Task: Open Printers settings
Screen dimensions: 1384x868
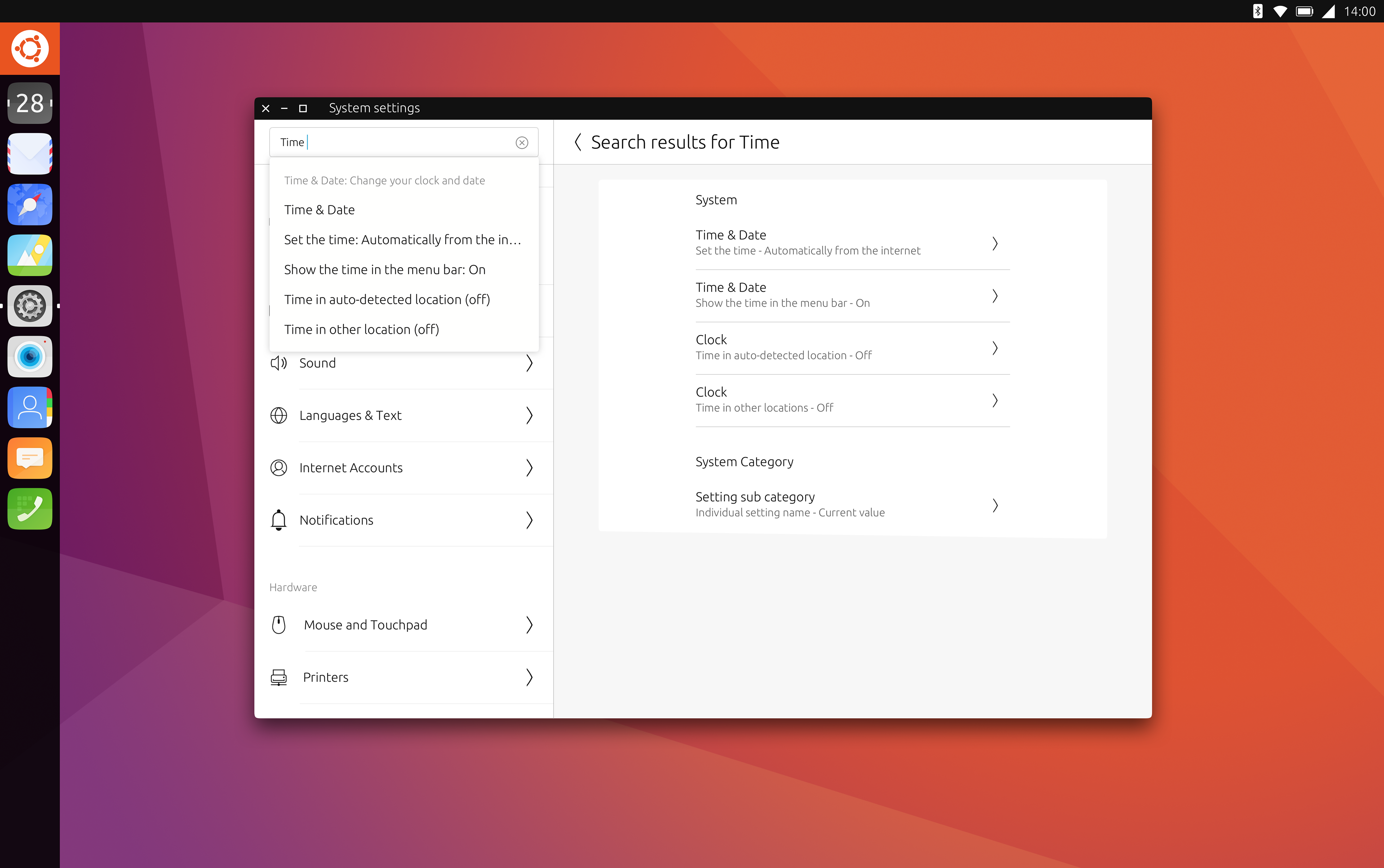Action: [404, 677]
